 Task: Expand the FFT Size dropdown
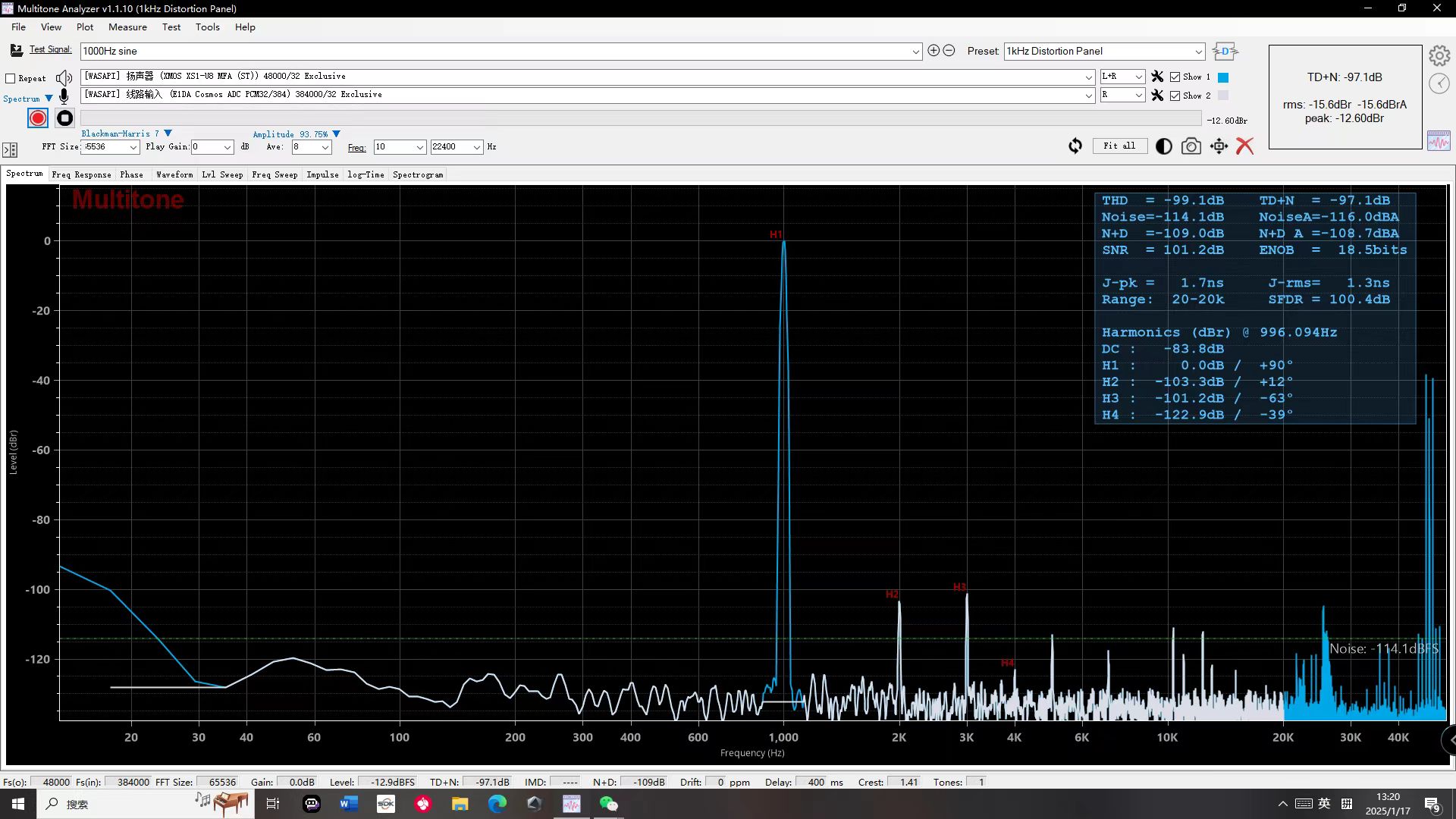pos(133,147)
